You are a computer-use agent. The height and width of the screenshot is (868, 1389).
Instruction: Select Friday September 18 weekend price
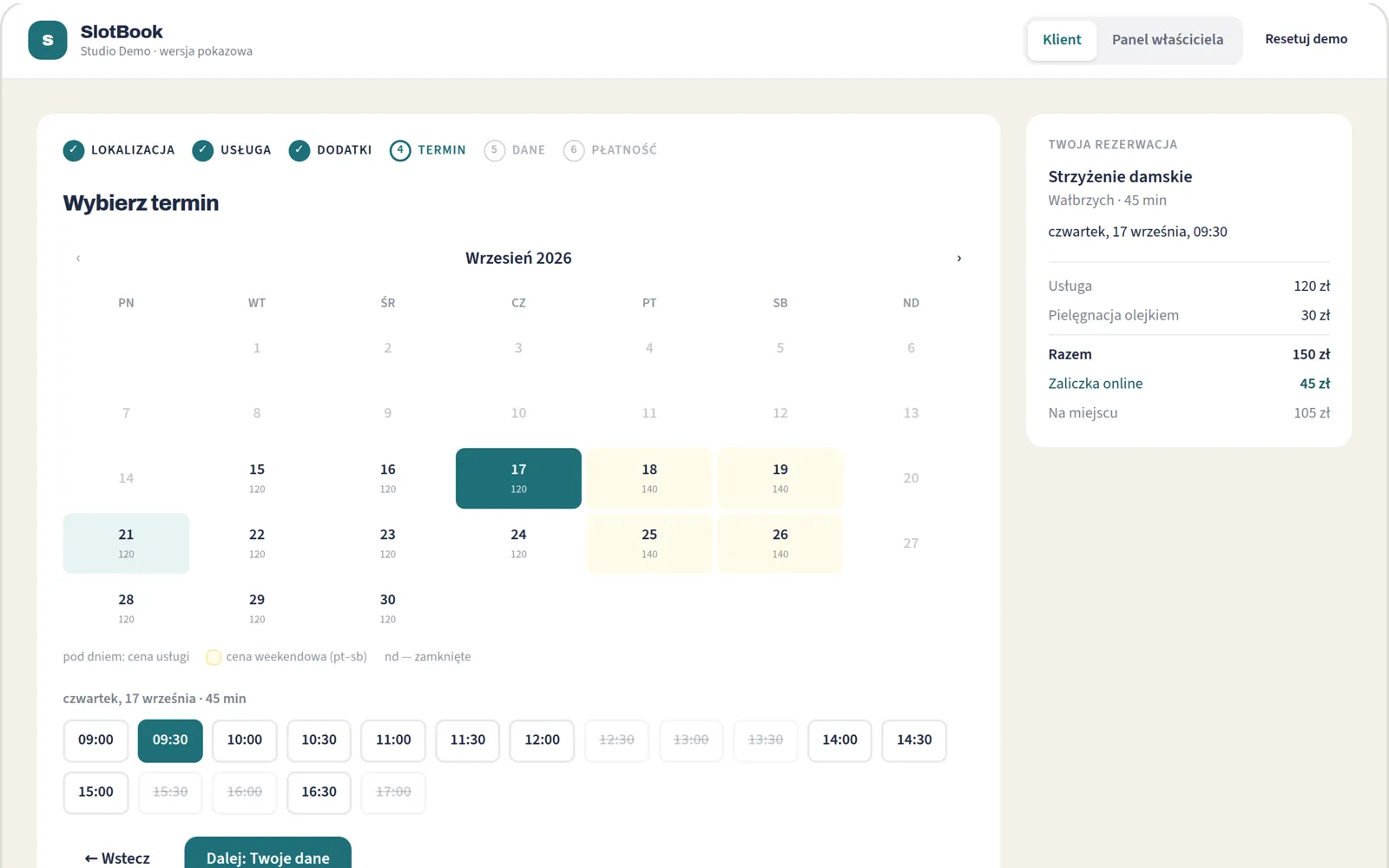(649, 478)
